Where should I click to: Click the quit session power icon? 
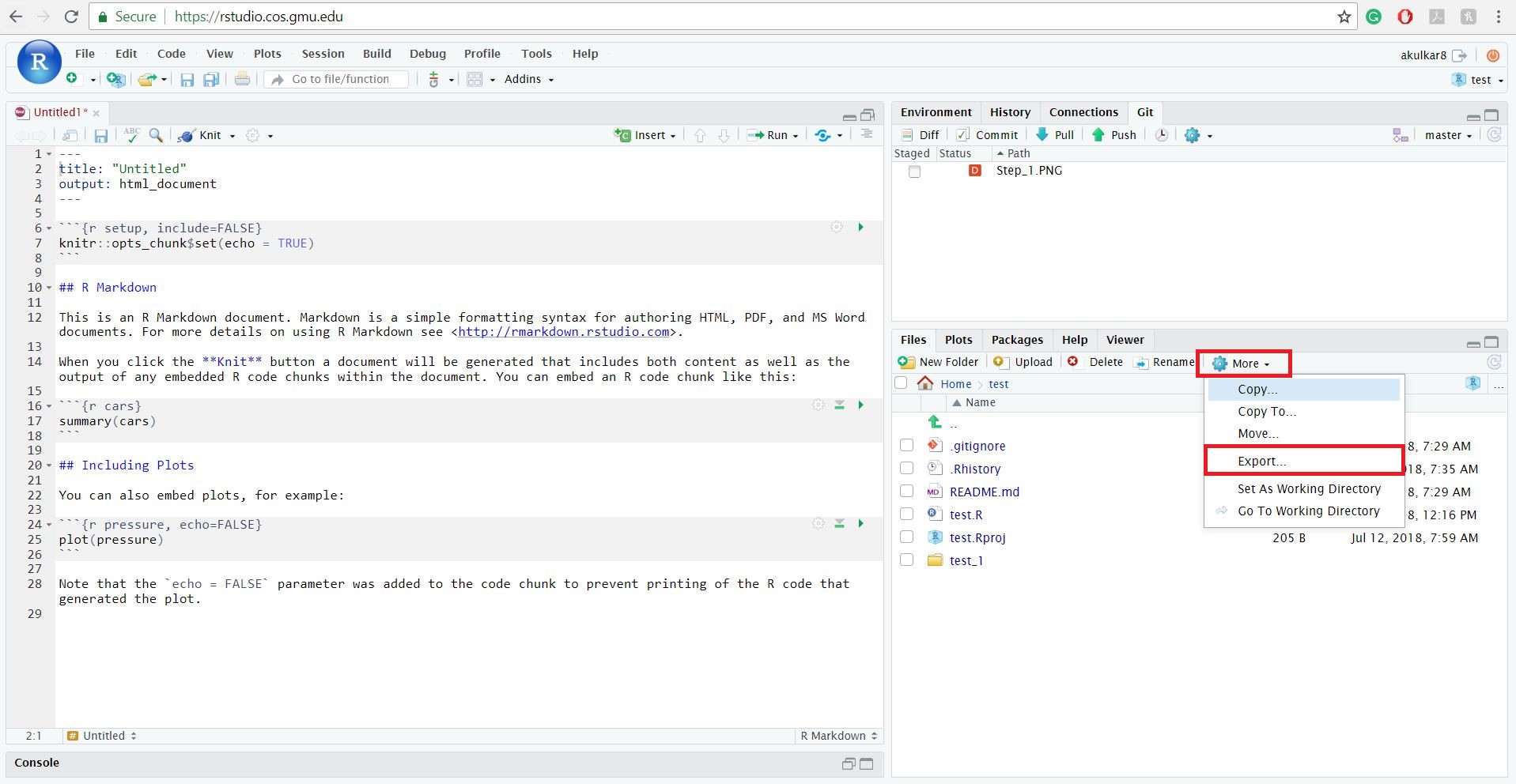click(x=1493, y=55)
